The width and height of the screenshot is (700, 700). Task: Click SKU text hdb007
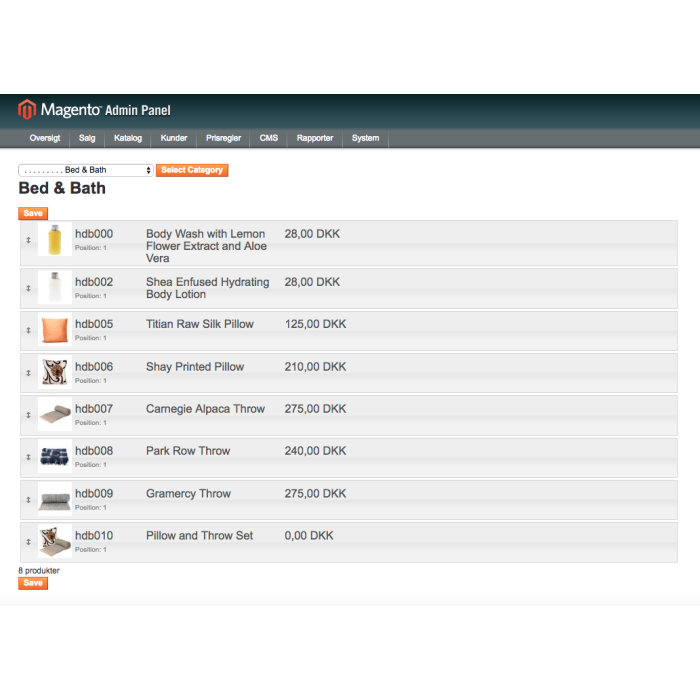[94, 409]
